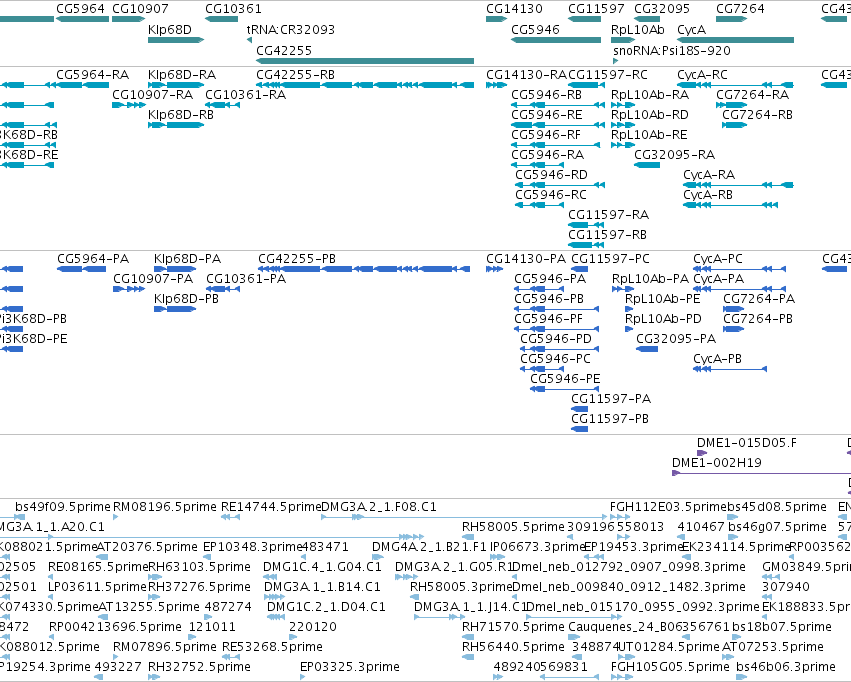Select the CG7264-RB transcript label
The width and height of the screenshot is (851, 682).
tap(757, 115)
